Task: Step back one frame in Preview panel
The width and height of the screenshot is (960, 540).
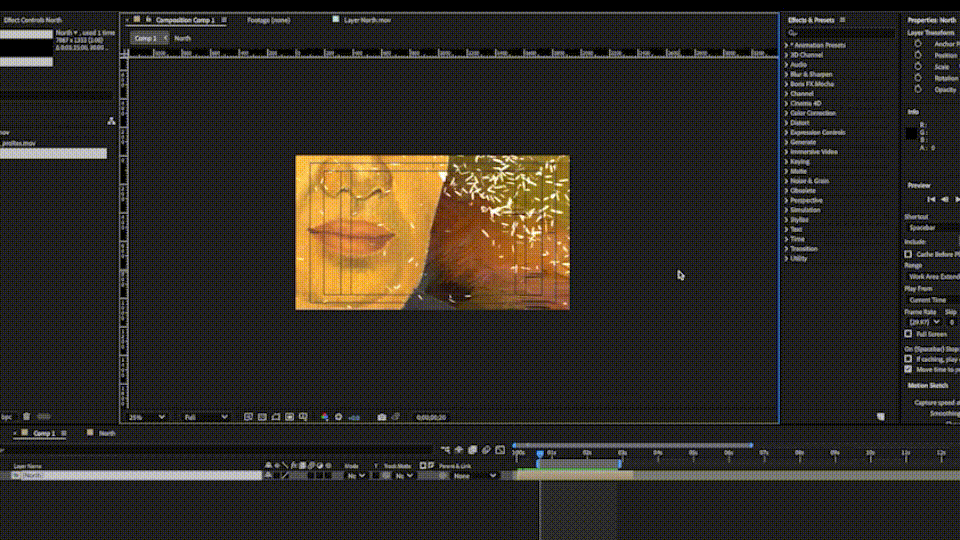Action: [x=945, y=199]
